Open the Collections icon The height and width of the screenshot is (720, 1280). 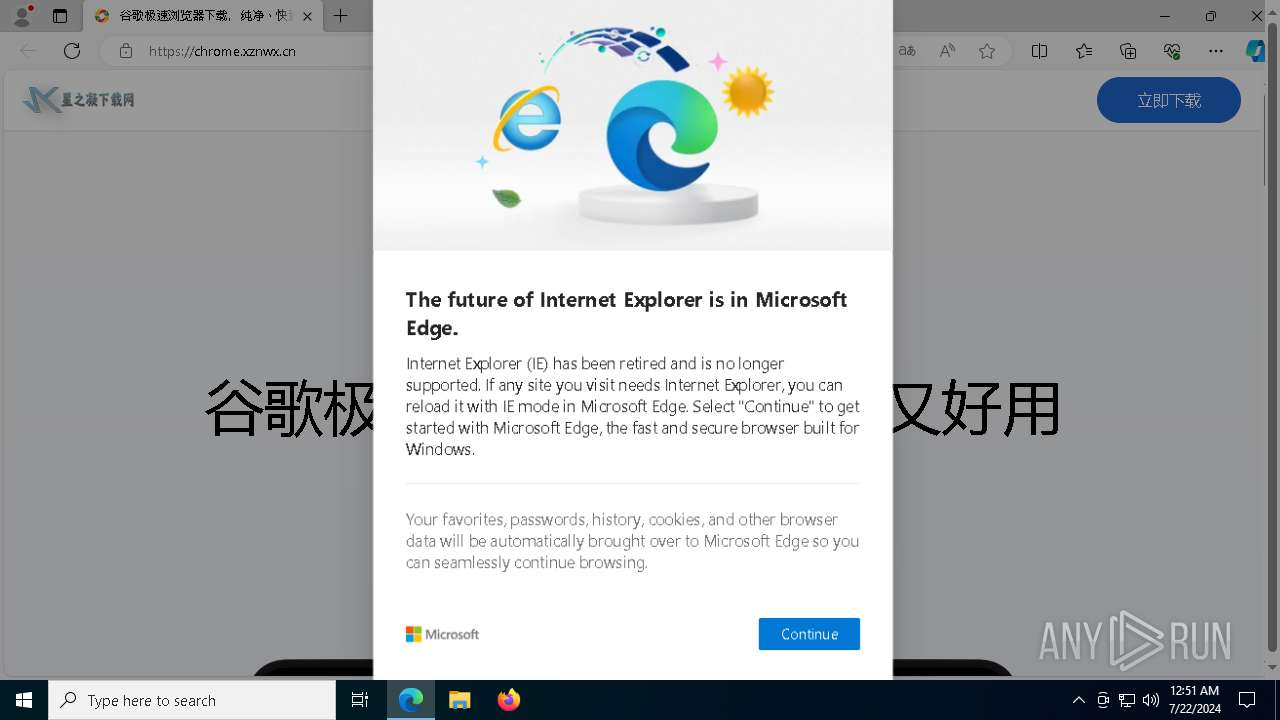point(1128,51)
